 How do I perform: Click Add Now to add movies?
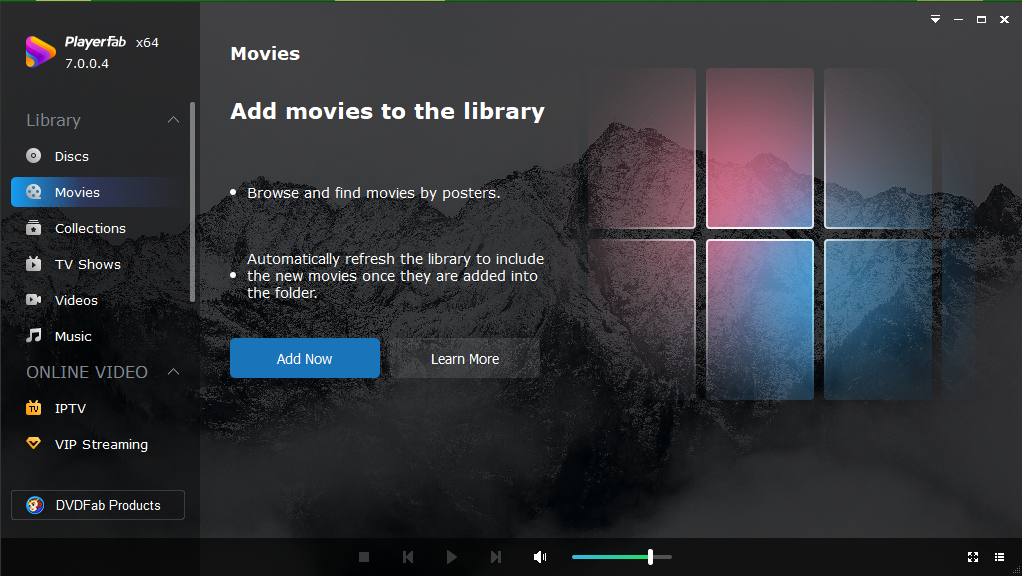pyautogui.click(x=304, y=358)
